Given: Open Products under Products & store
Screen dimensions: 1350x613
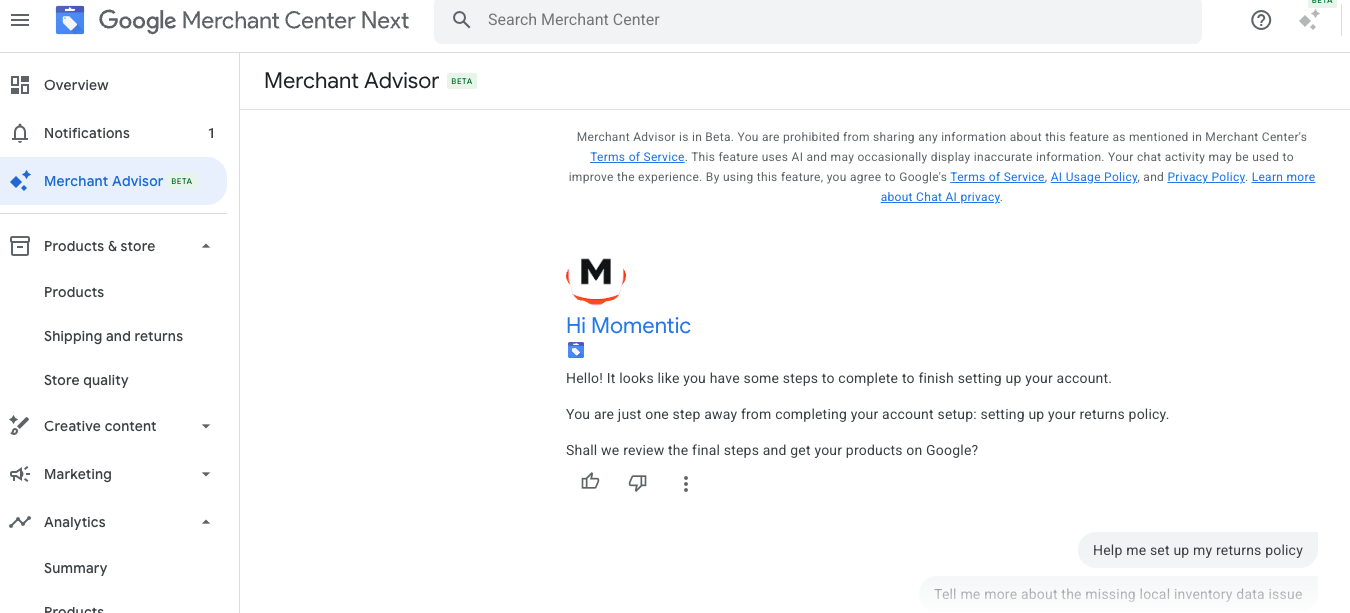Looking at the screenshot, I should click(x=74, y=292).
